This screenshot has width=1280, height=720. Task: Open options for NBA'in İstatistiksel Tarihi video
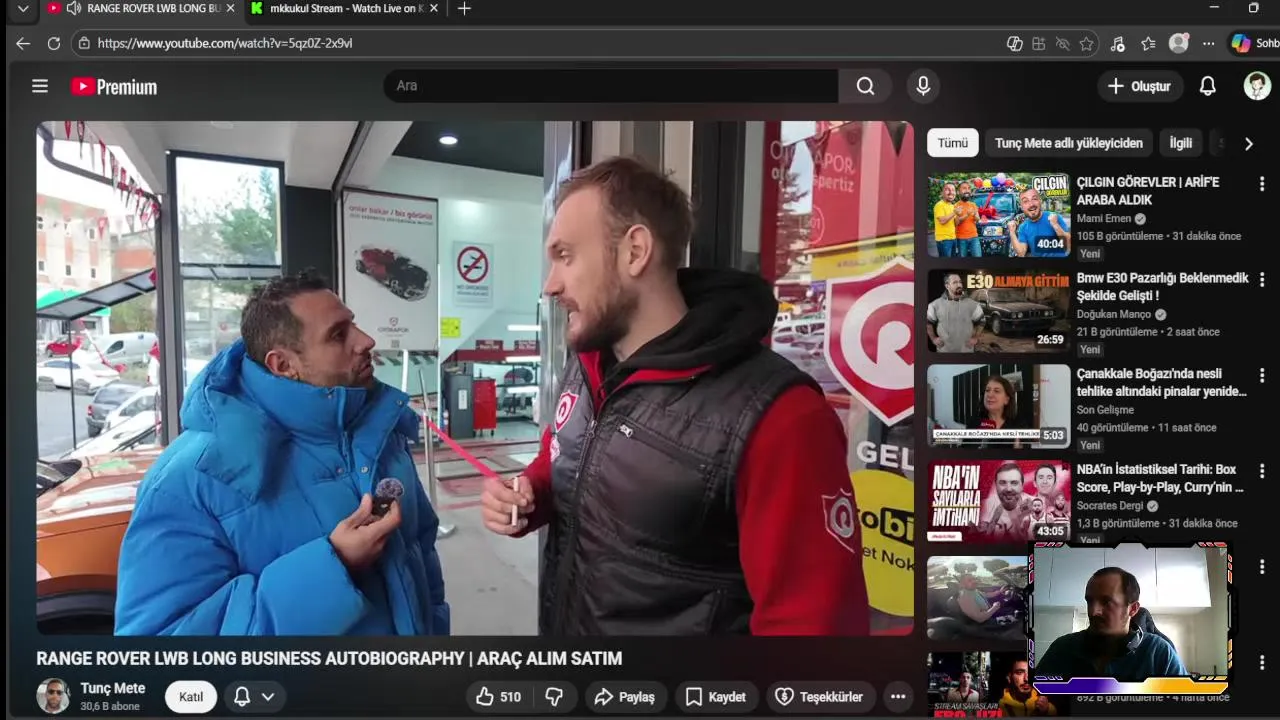coord(1262,471)
